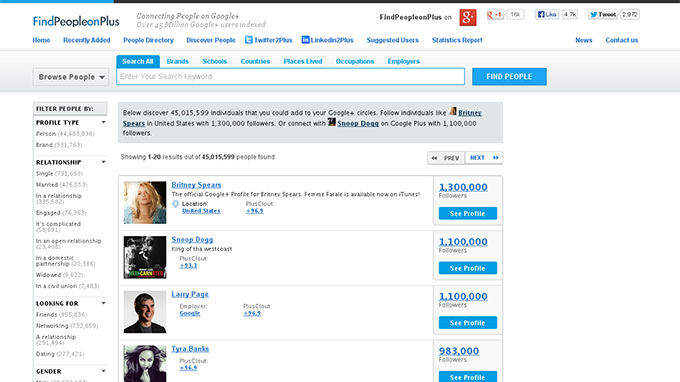Filter by Married relationship status
This screenshot has height=382, width=680.
pyautogui.click(x=62, y=185)
